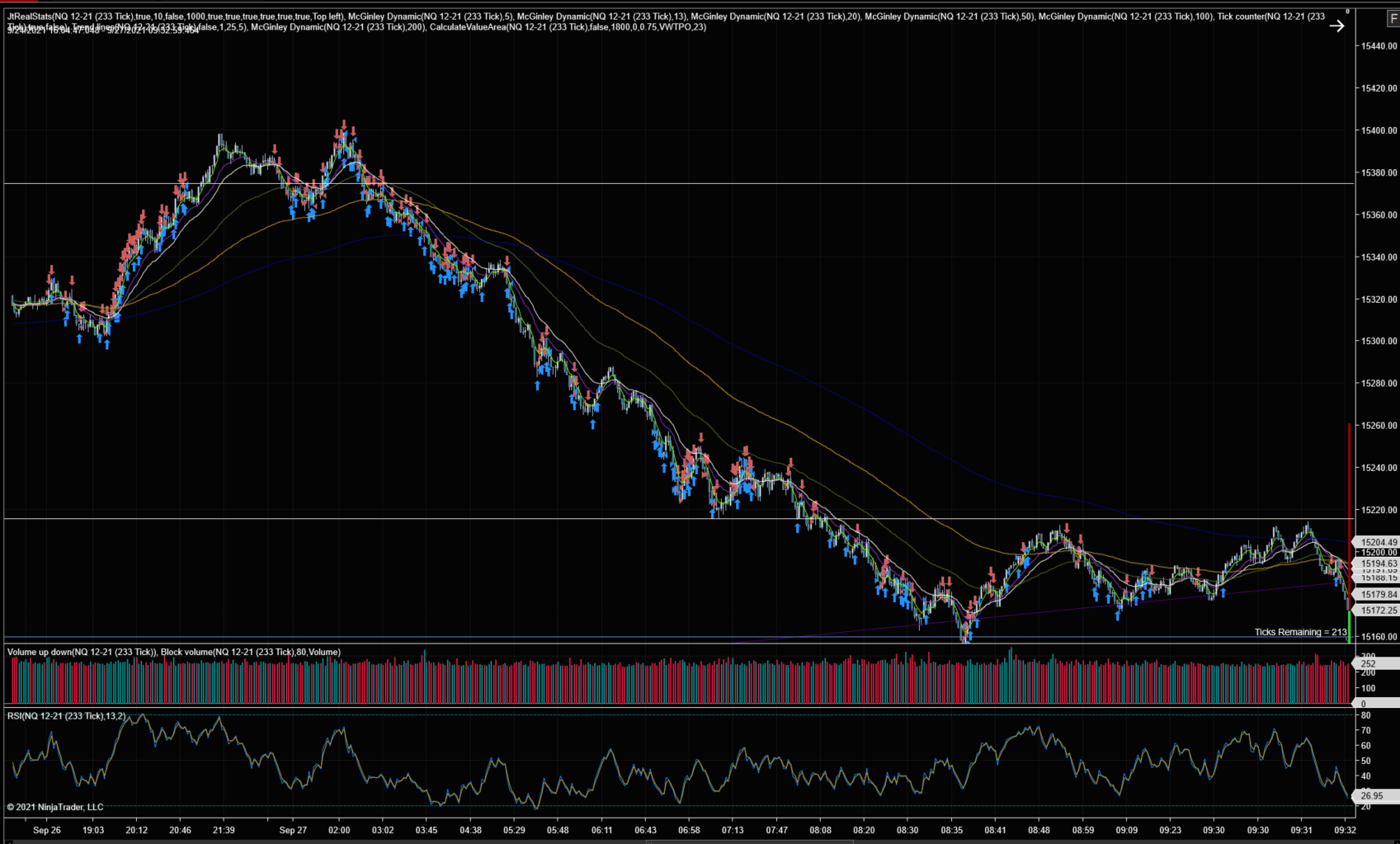The image size is (1400, 844).
Task: Click the Sep 26 date on time axis
Action: (47, 830)
